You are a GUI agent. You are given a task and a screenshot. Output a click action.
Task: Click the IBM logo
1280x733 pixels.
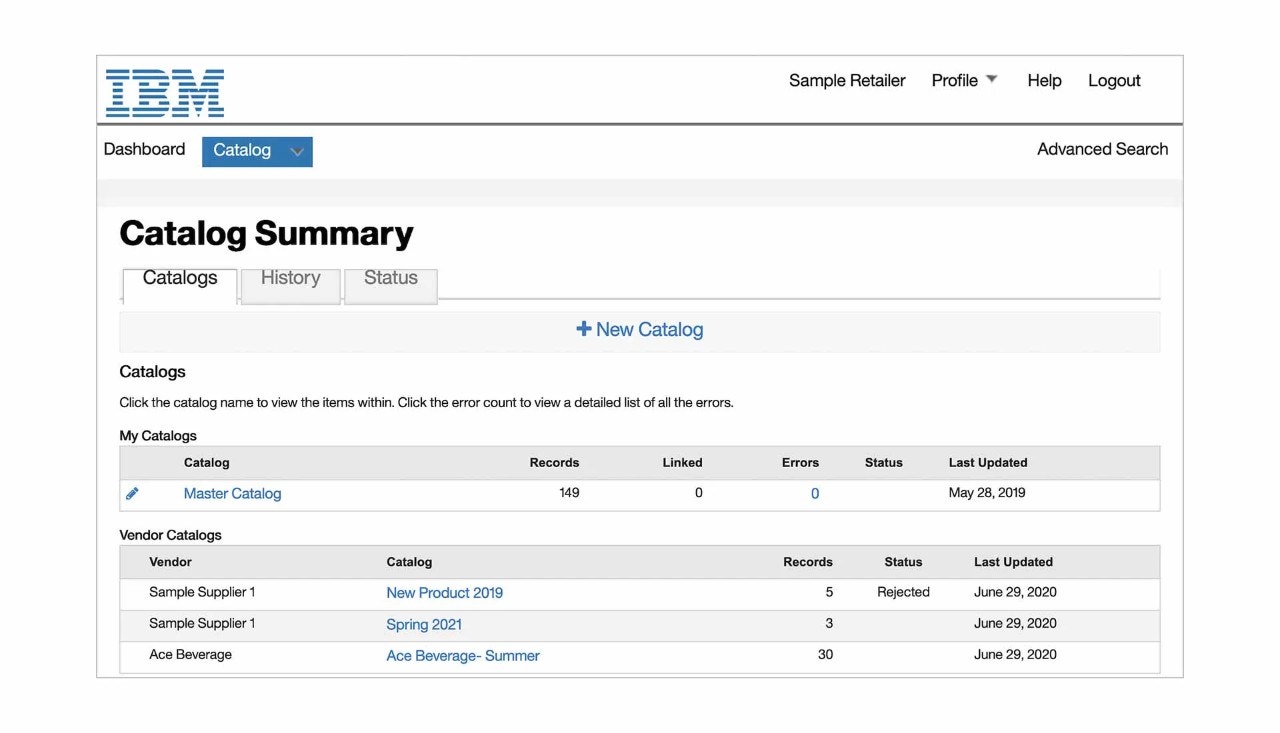(x=164, y=90)
